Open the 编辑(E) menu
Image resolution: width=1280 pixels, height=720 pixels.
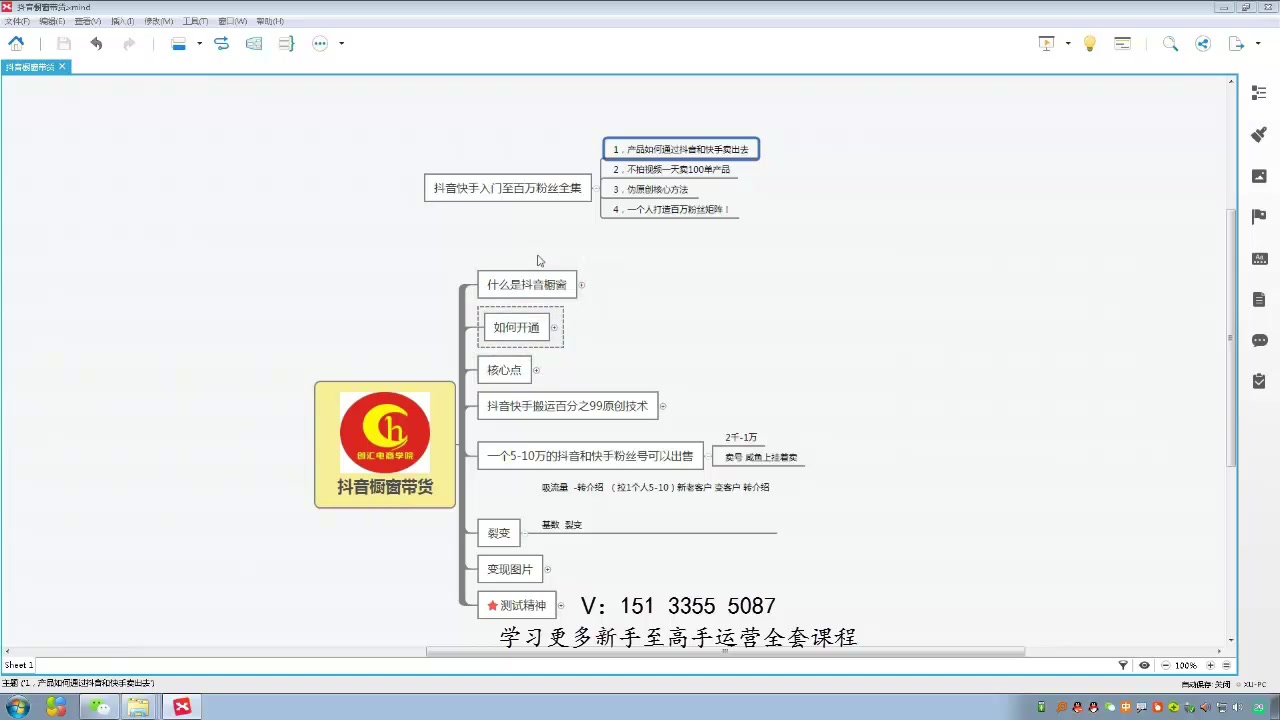pyautogui.click(x=52, y=21)
